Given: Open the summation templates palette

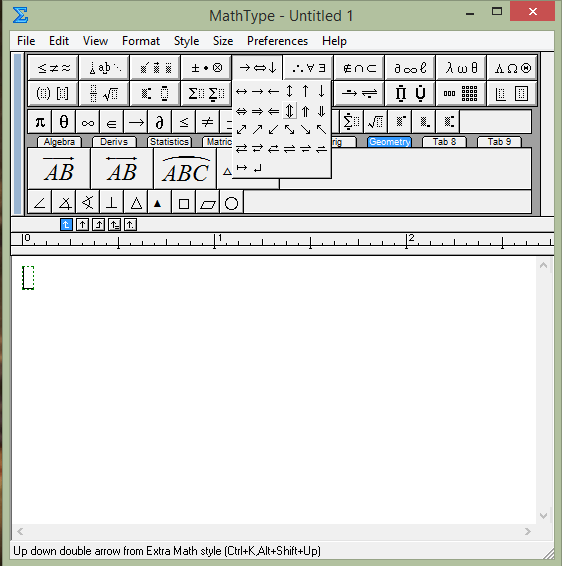Looking at the screenshot, I should pos(206,93).
